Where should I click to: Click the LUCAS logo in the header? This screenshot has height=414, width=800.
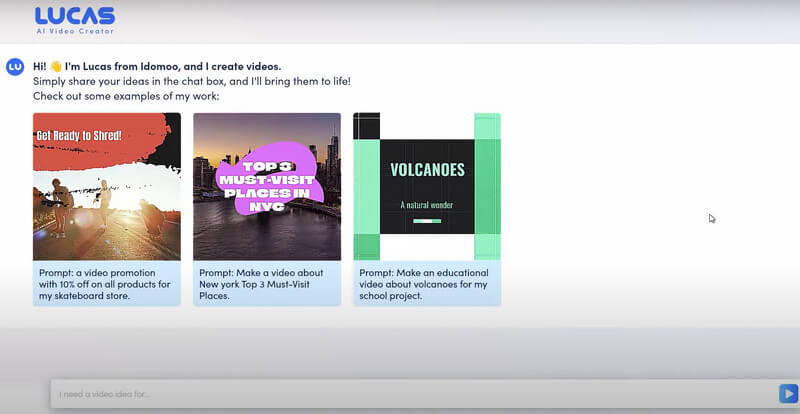74,16
